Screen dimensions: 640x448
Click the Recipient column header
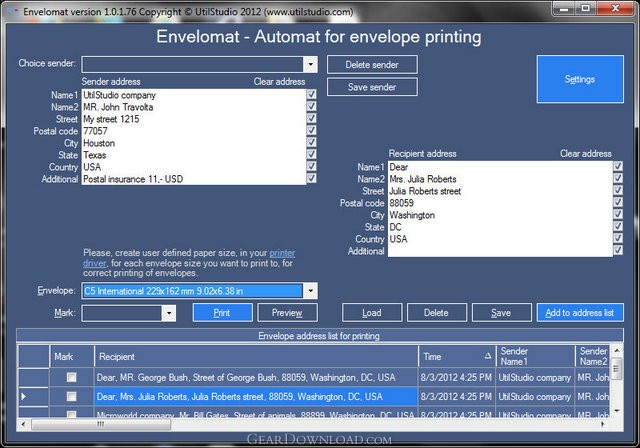[x=256, y=357]
